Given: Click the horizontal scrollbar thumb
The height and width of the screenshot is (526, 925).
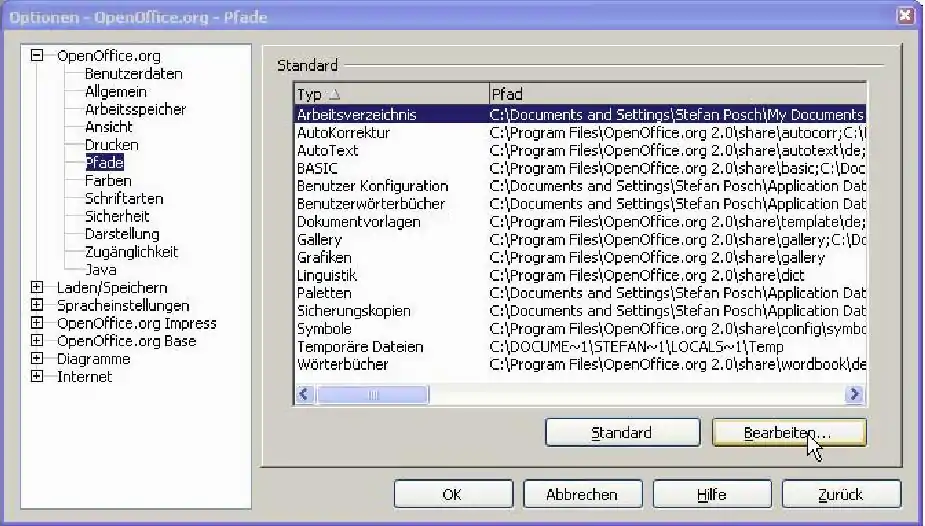Looking at the screenshot, I should point(372,394).
